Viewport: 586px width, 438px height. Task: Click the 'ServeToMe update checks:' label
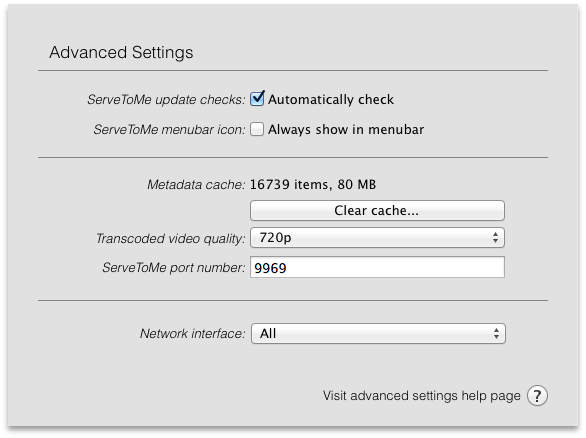[x=166, y=100]
